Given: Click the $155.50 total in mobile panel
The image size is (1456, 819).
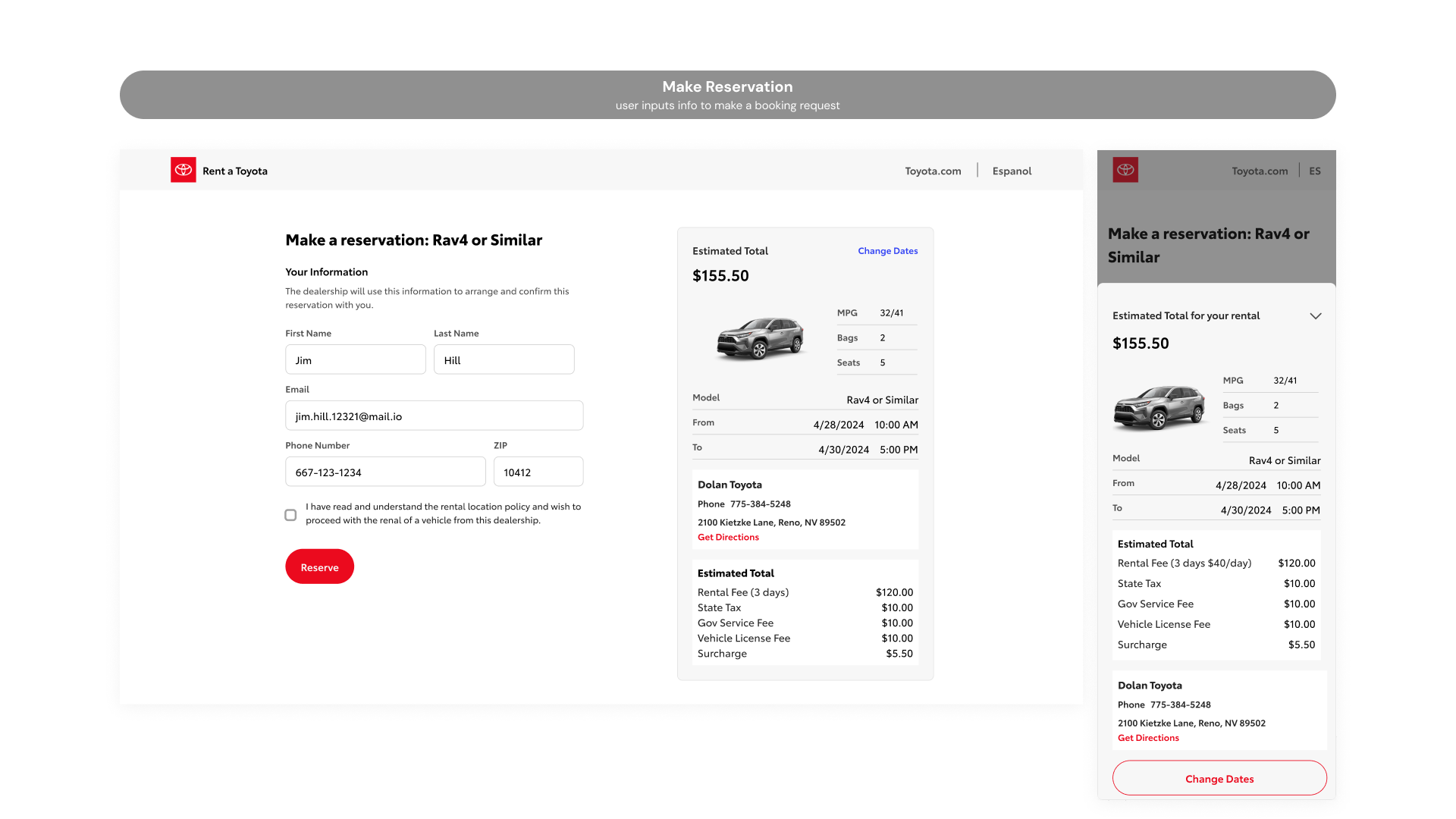Looking at the screenshot, I should [x=1141, y=344].
